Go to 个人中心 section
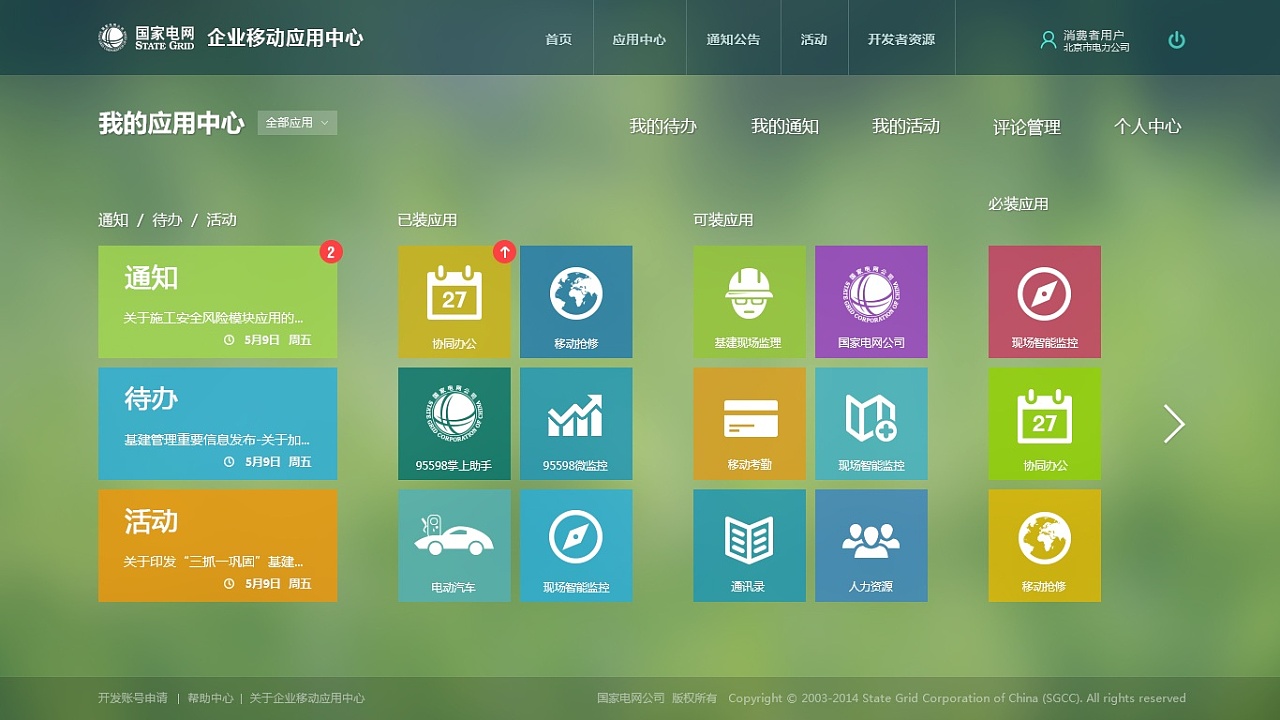Viewport: 1280px width, 720px height. (x=1147, y=126)
